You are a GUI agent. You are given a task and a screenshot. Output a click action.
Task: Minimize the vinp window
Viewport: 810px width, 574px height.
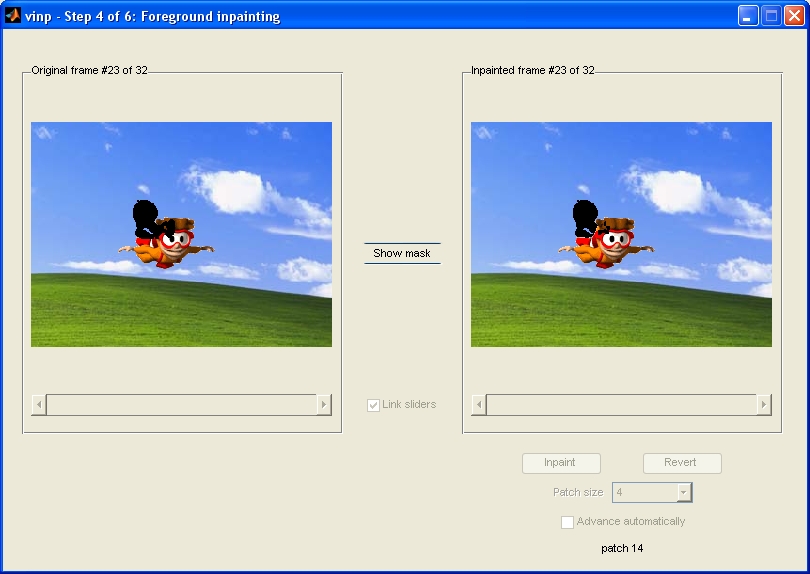click(x=748, y=16)
